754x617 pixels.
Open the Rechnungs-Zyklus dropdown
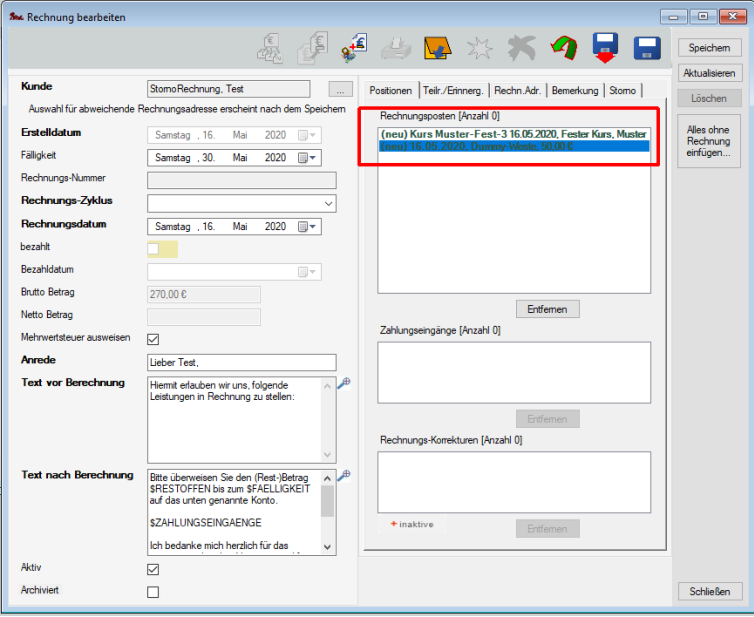[329, 203]
